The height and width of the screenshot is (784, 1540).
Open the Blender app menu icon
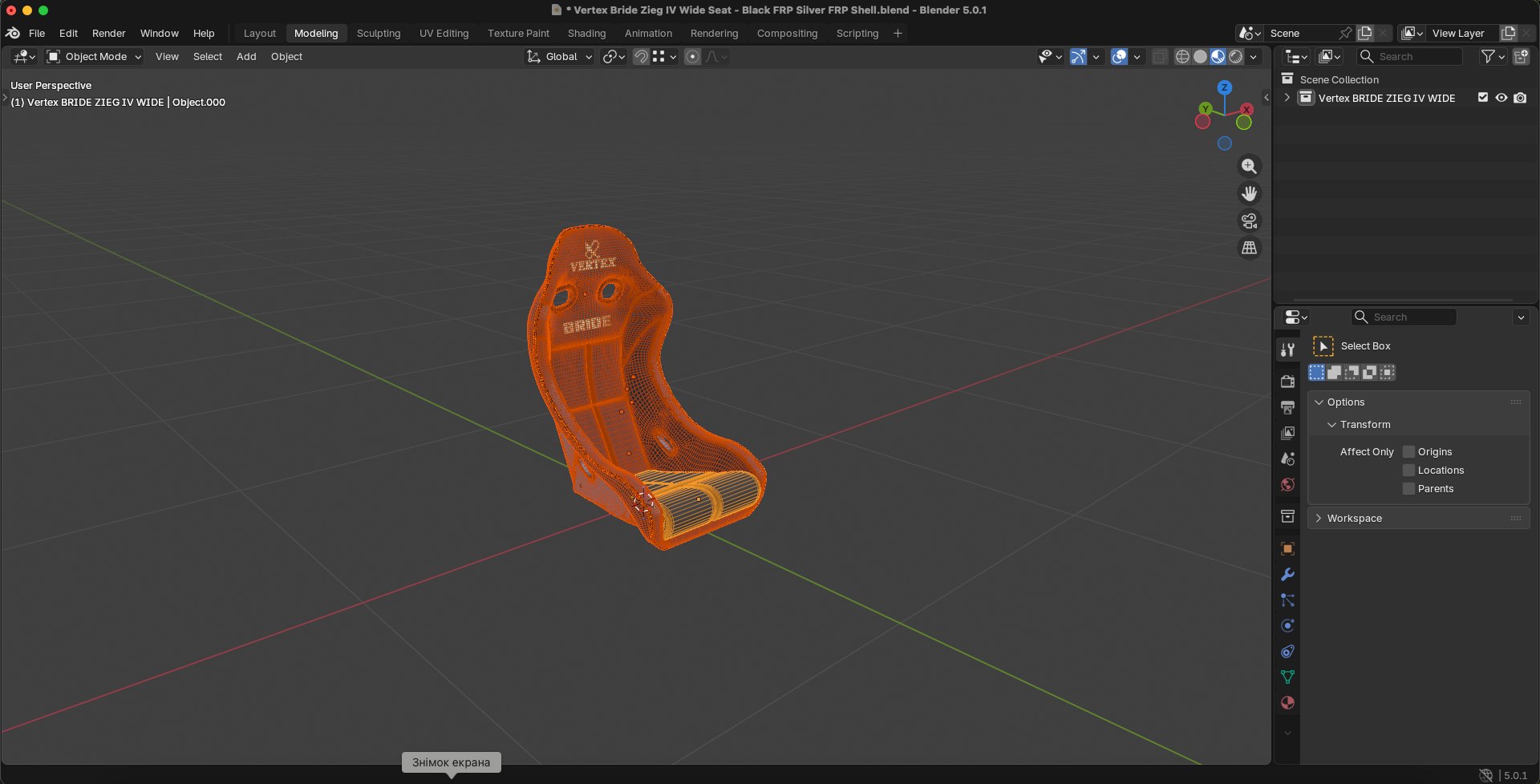click(x=13, y=33)
